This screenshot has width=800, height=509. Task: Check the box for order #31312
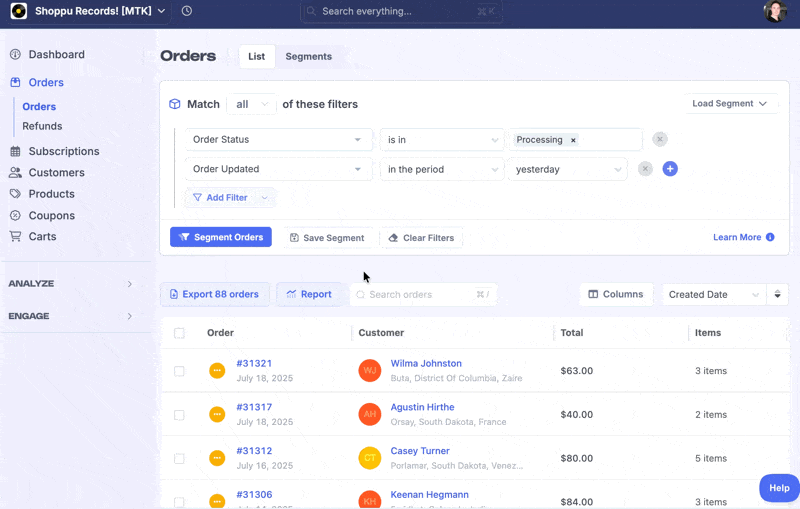click(x=179, y=459)
